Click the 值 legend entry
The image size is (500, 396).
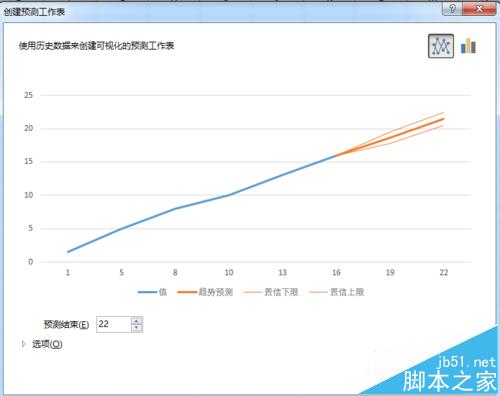click(x=152, y=292)
